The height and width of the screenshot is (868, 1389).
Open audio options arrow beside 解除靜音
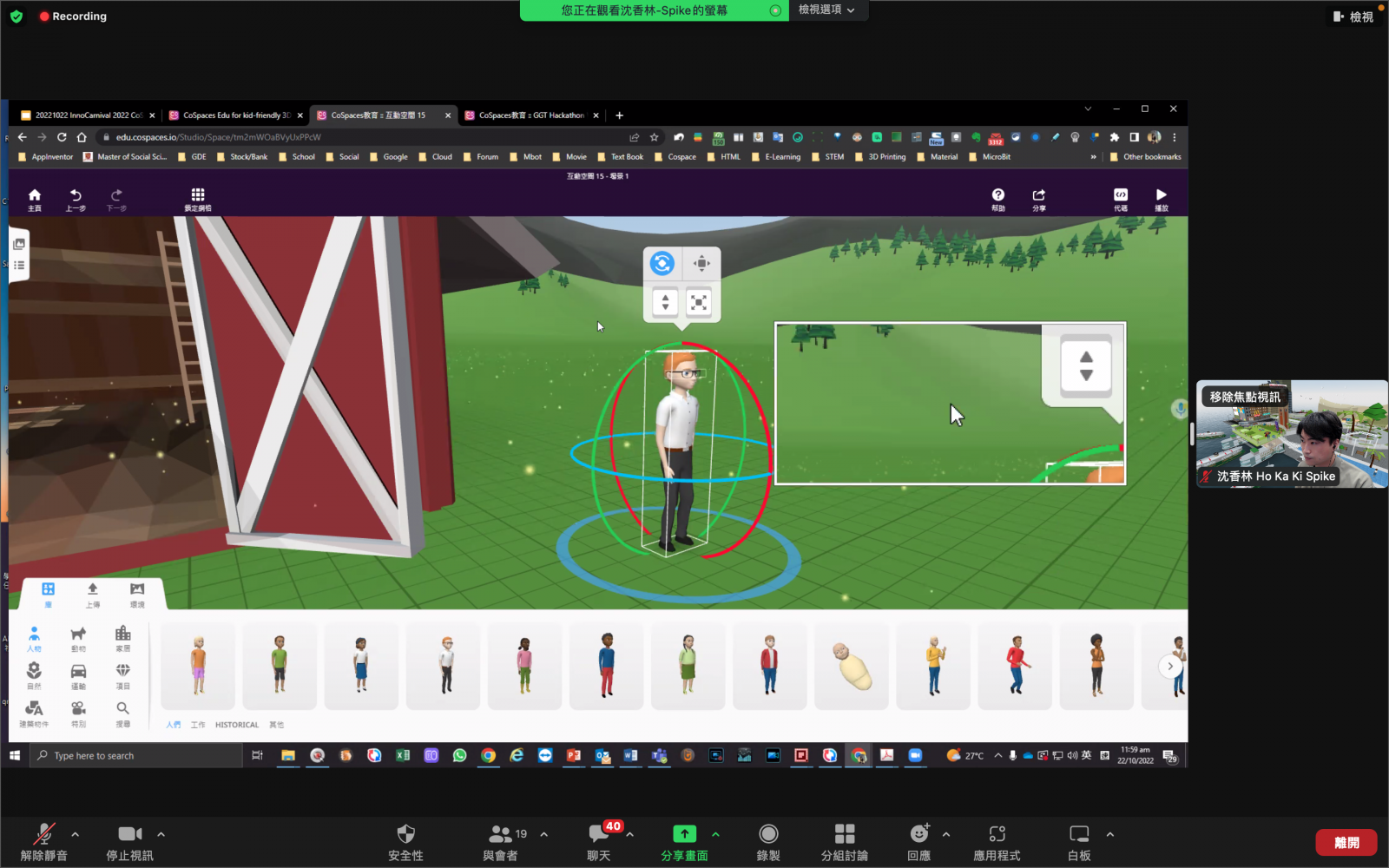point(76,834)
